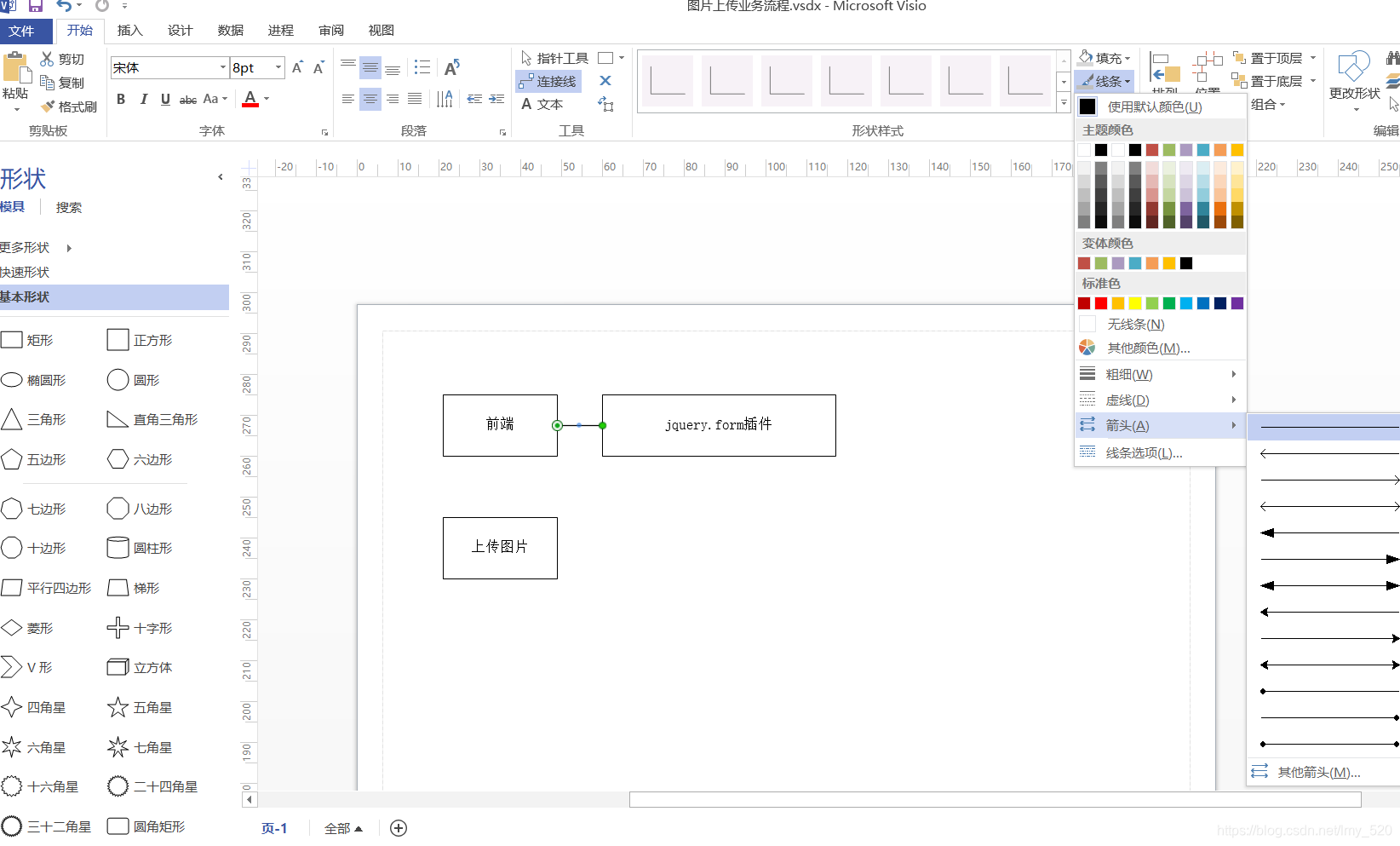Switch to the Data (数据) tab
Image resolution: width=1400 pixels, height=846 pixels.
(x=230, y=31)
